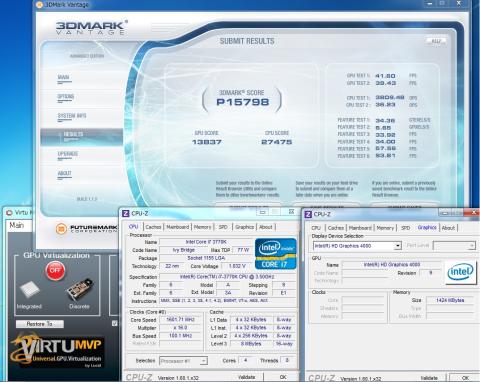Open SYSTEM INFO in 3DMark sidebar
Screen dimensions: 480x382
(x=72, y=116)
